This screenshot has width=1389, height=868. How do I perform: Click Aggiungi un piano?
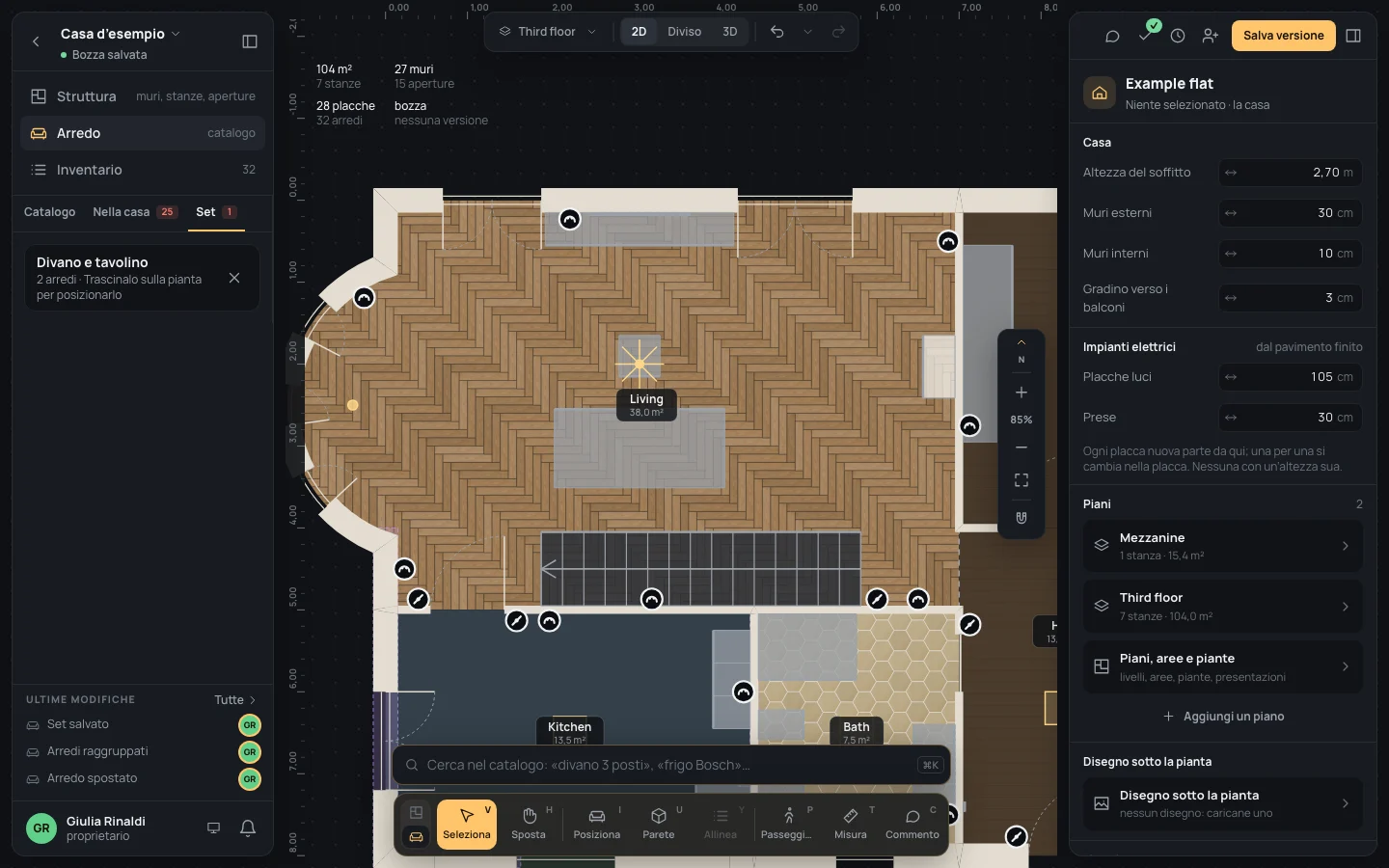pyautogui.click(x=1223, y=717)
